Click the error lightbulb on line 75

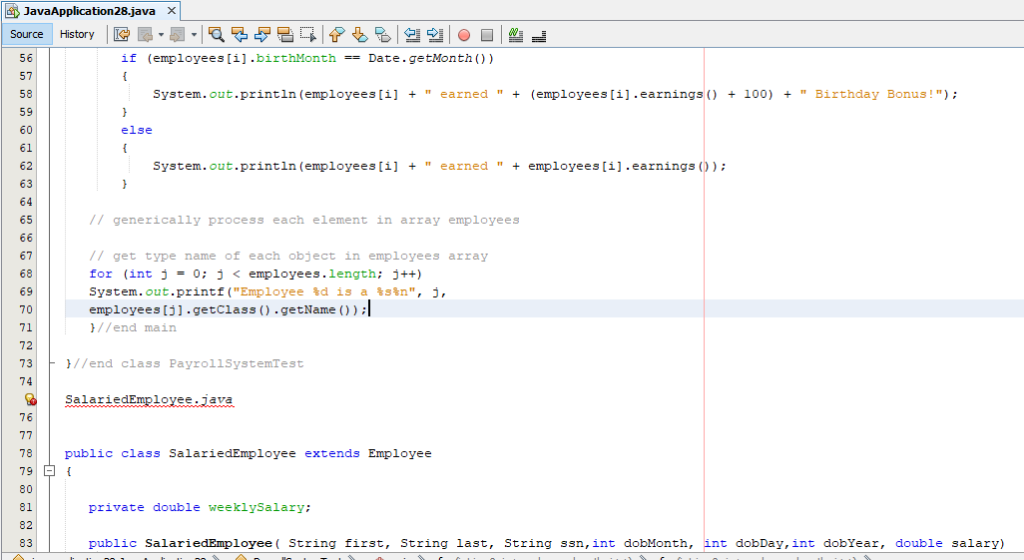click(x=30, y=399)
